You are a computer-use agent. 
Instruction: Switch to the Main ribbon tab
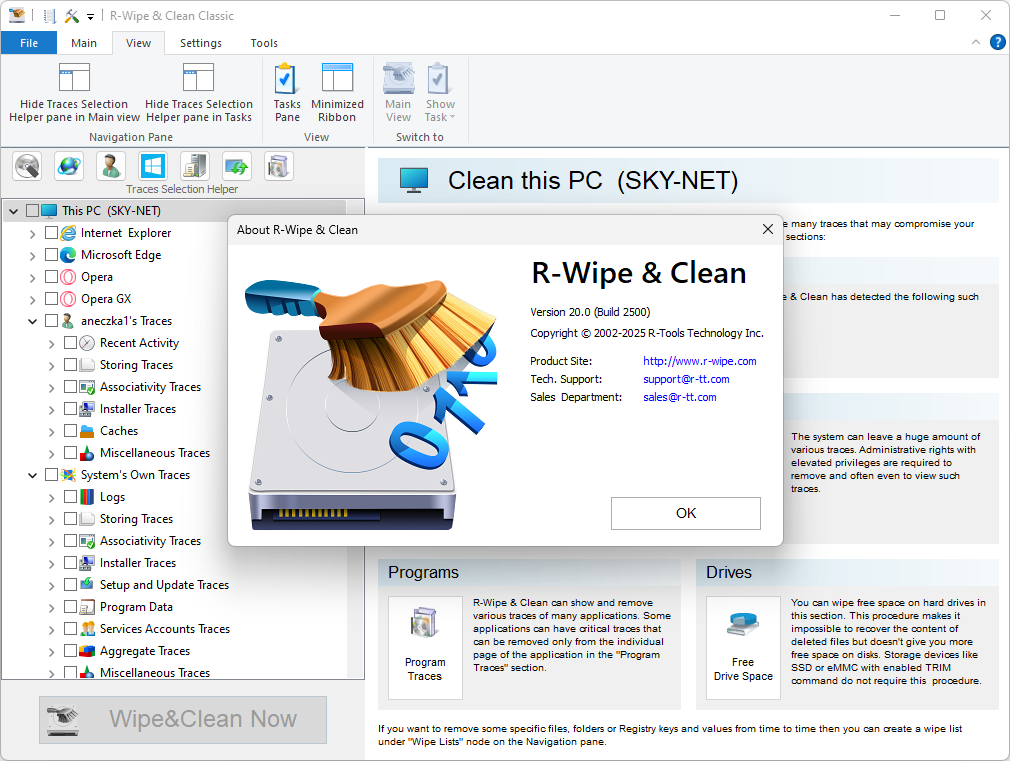(x=84, y=43)
